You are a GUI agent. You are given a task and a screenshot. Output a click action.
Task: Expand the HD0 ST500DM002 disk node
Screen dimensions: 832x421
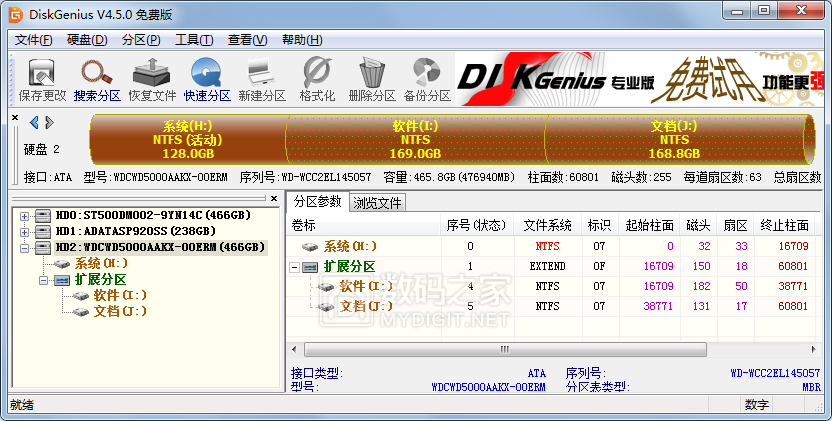click(x=24, y=215)
